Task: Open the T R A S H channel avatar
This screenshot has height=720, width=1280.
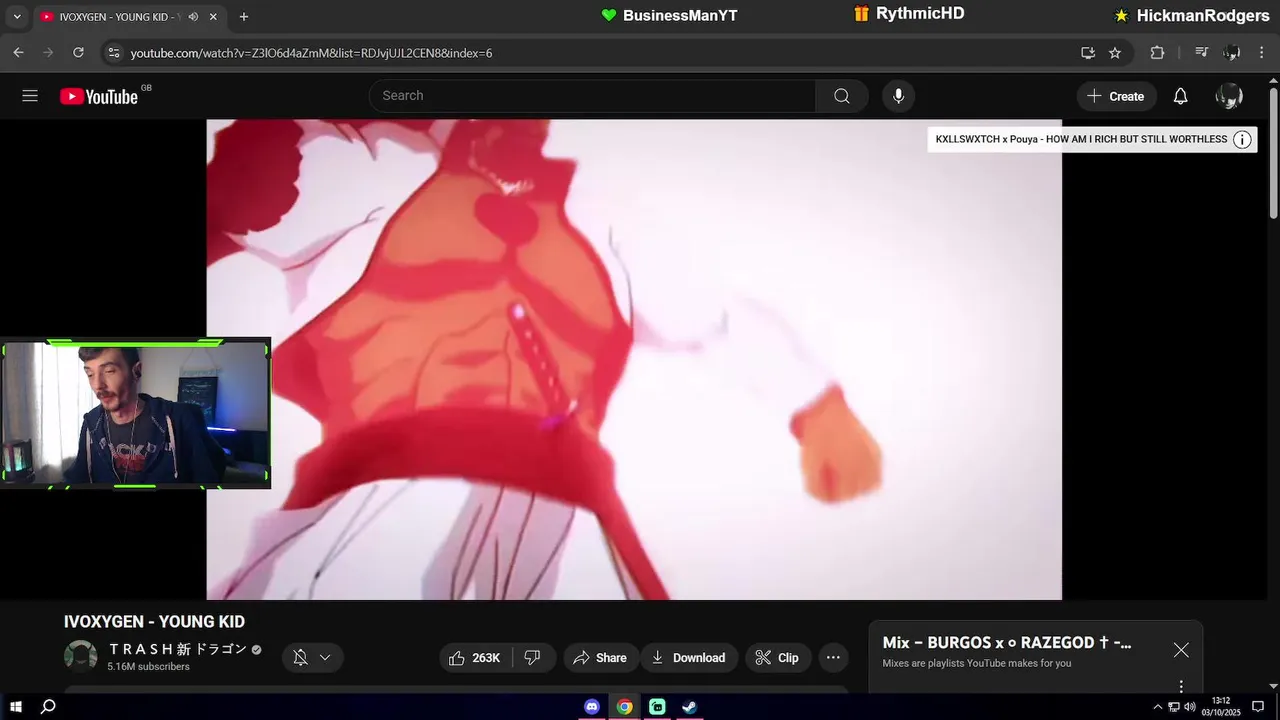Action: (80, 656)
